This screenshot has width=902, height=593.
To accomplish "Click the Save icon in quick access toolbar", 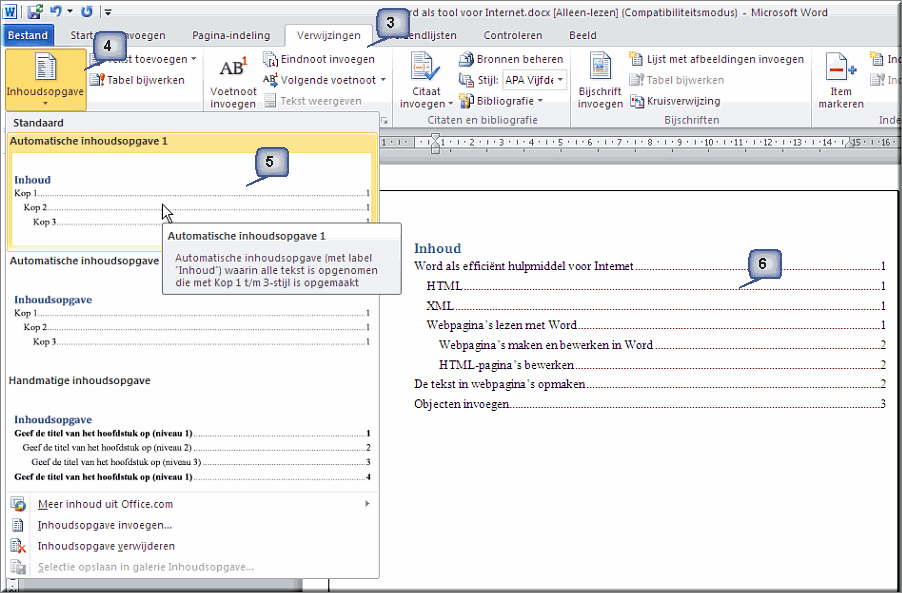I will (x=35, y=11).
